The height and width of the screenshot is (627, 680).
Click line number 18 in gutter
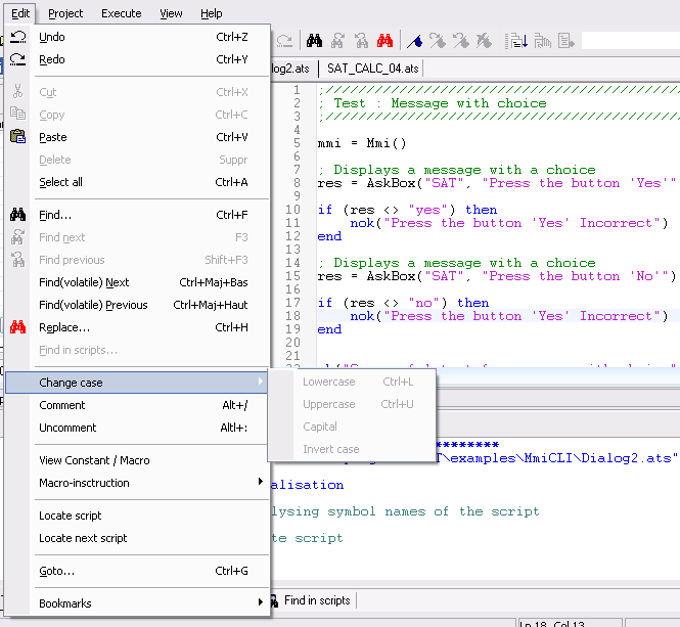[293, 316]
